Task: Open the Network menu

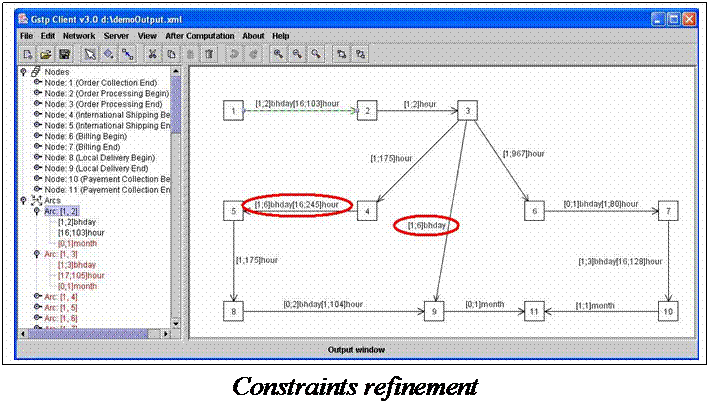Action: tap(79, 36)
